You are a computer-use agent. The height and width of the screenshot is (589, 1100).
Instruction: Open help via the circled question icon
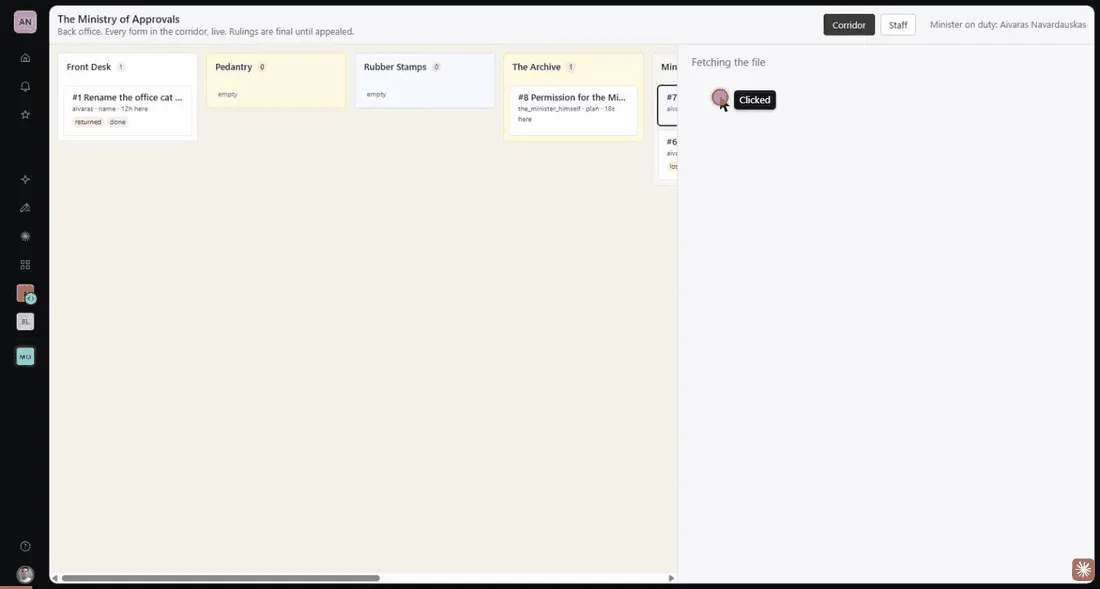point(25,546)
